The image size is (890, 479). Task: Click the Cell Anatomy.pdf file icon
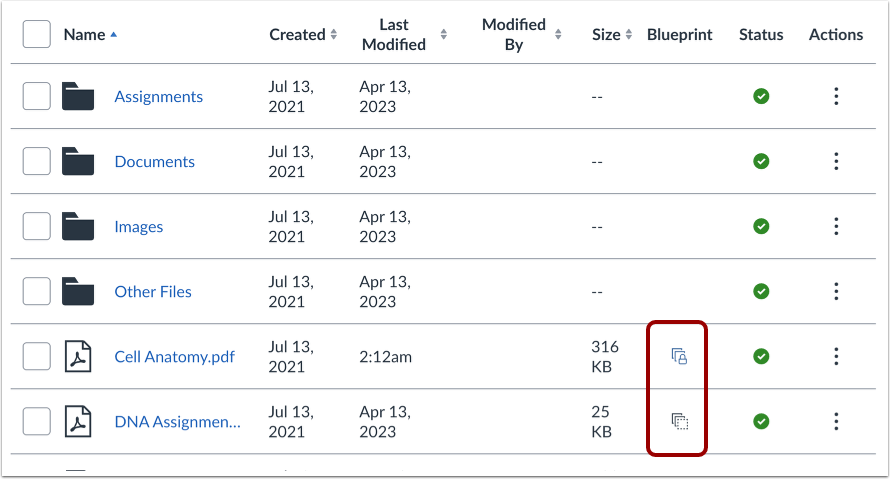click(x=78, y=356)
